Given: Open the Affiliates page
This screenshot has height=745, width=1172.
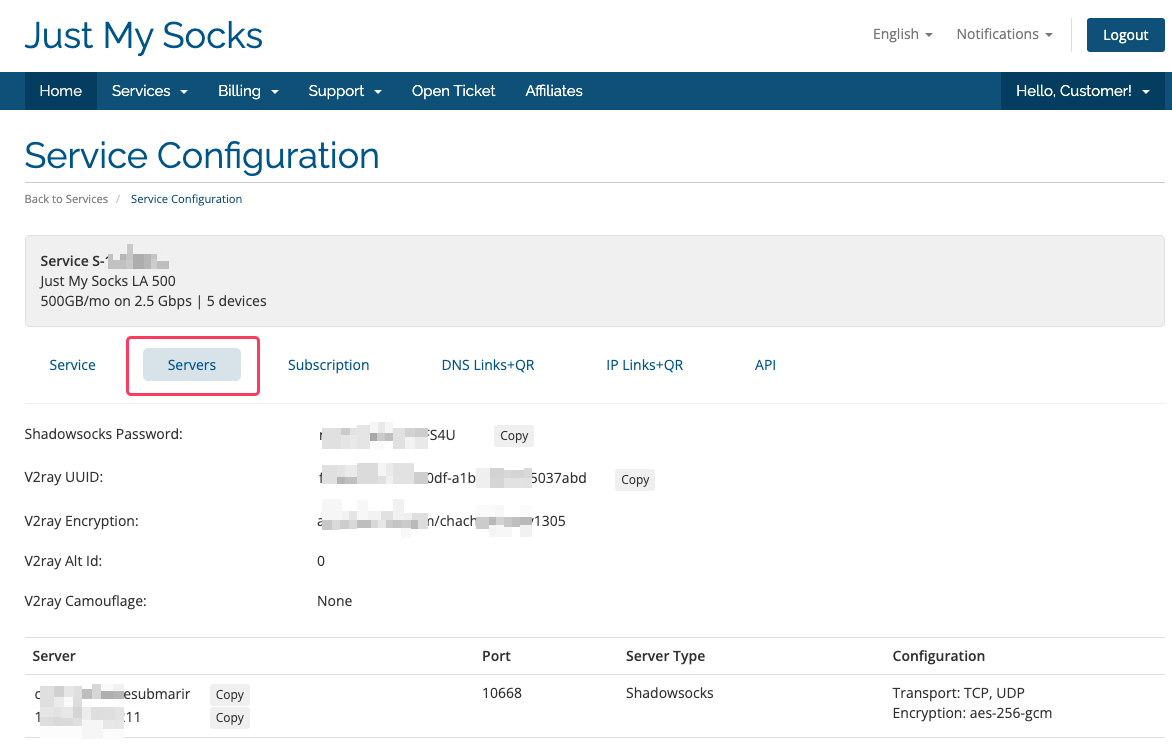Looking at the screenshot, I should click(554, 91).
